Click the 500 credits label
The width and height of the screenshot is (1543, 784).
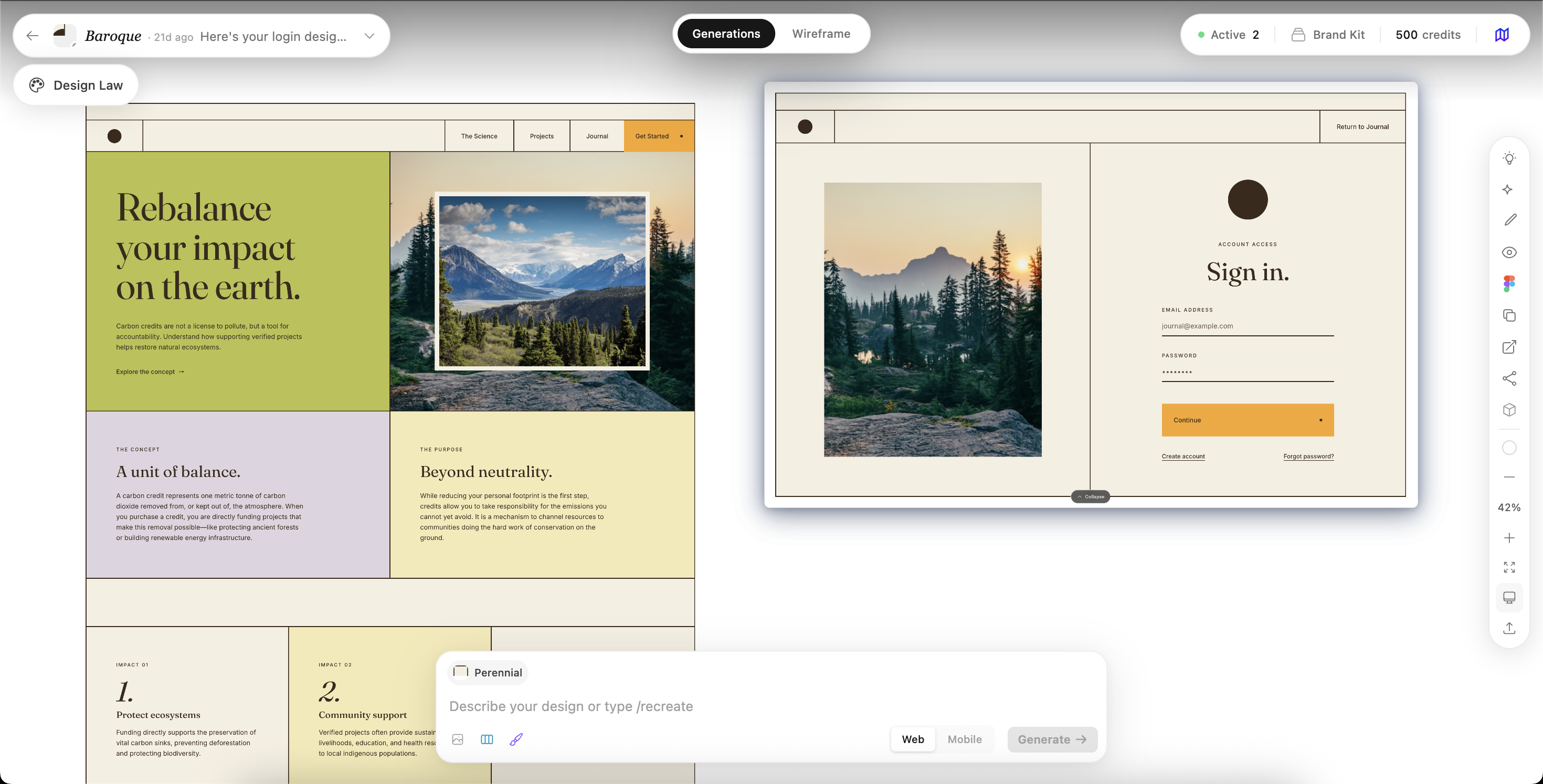pos(1428,35)
